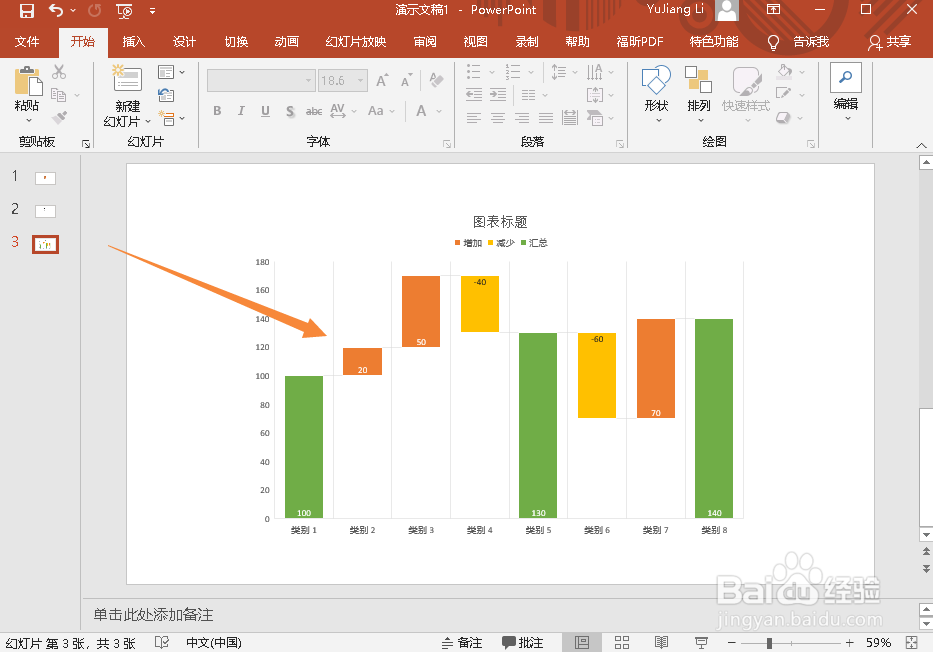The height and width of the screenshot is (652, 933).
Task: Select the Format Painter brush icon
Action: 59,117
